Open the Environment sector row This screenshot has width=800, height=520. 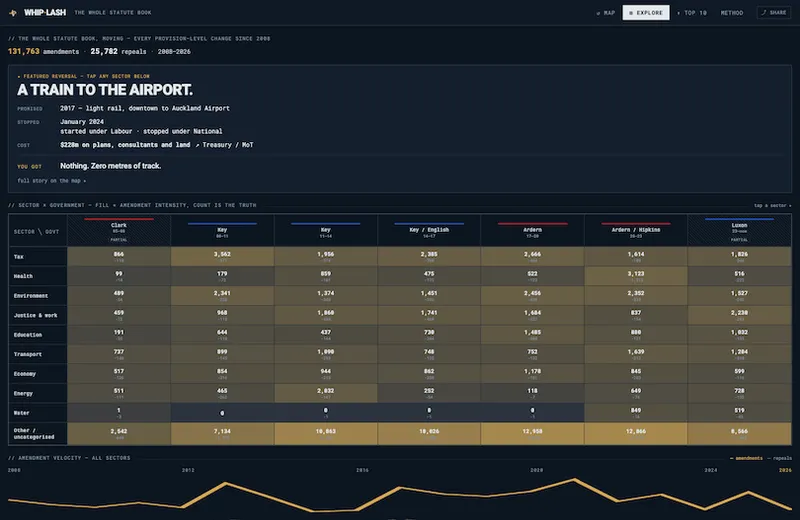tap(400, 295)
